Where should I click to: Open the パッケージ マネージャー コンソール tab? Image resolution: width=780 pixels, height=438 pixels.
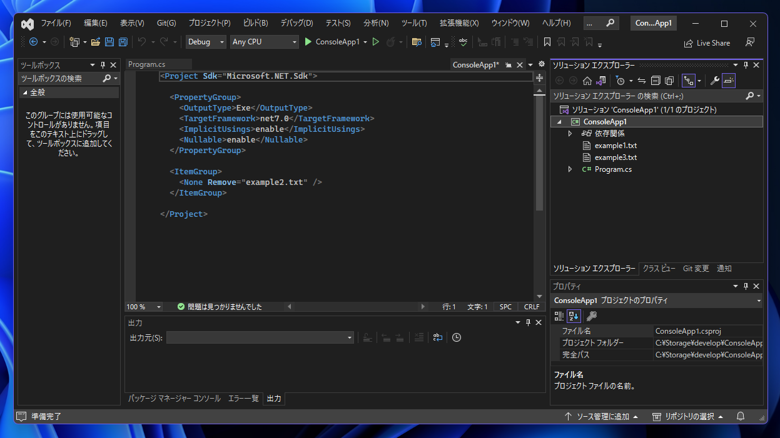tap(174, 398)
